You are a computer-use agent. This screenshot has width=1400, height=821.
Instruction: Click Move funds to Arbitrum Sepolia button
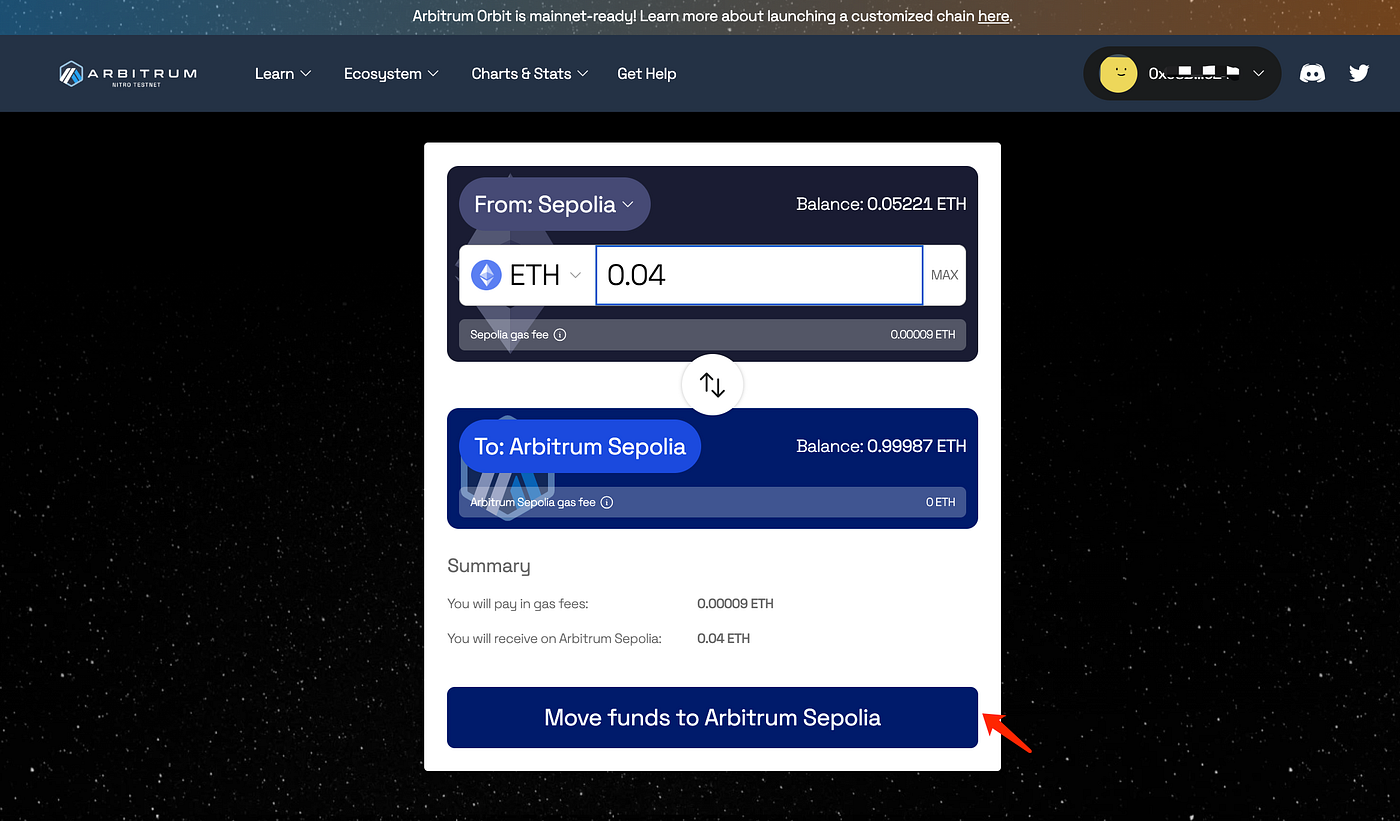click(712, 717)
